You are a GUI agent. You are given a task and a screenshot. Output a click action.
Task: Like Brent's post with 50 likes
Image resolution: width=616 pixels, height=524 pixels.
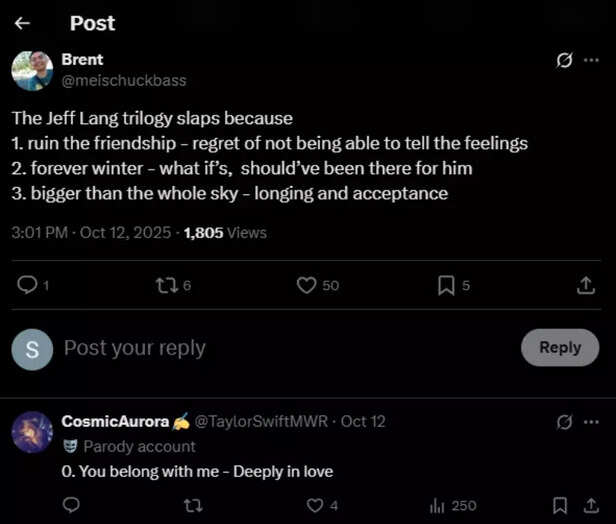tap(307, 285)
